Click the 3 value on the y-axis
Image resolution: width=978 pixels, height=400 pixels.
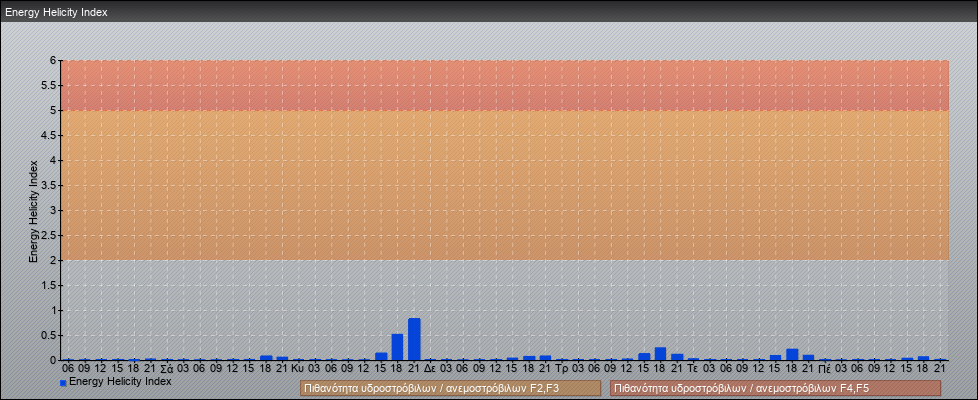point(54,210)
